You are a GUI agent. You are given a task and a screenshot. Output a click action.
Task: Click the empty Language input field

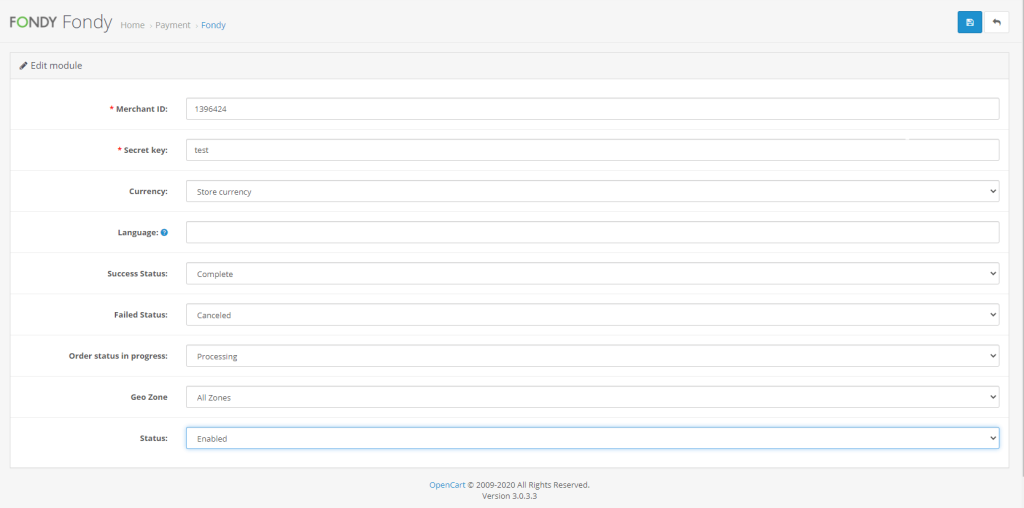[x=592, y=232]
